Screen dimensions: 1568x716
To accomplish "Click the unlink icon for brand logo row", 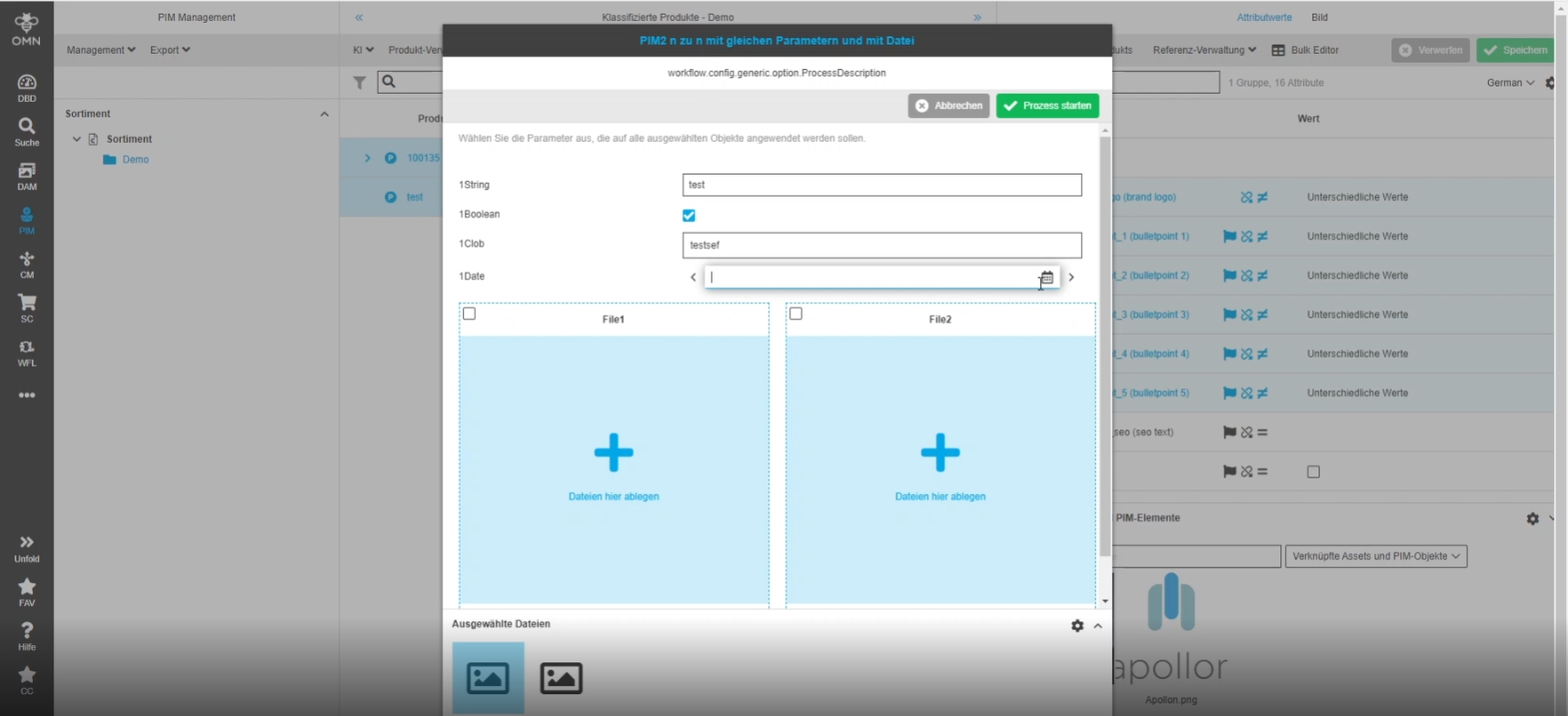I will pos(1247,197).
